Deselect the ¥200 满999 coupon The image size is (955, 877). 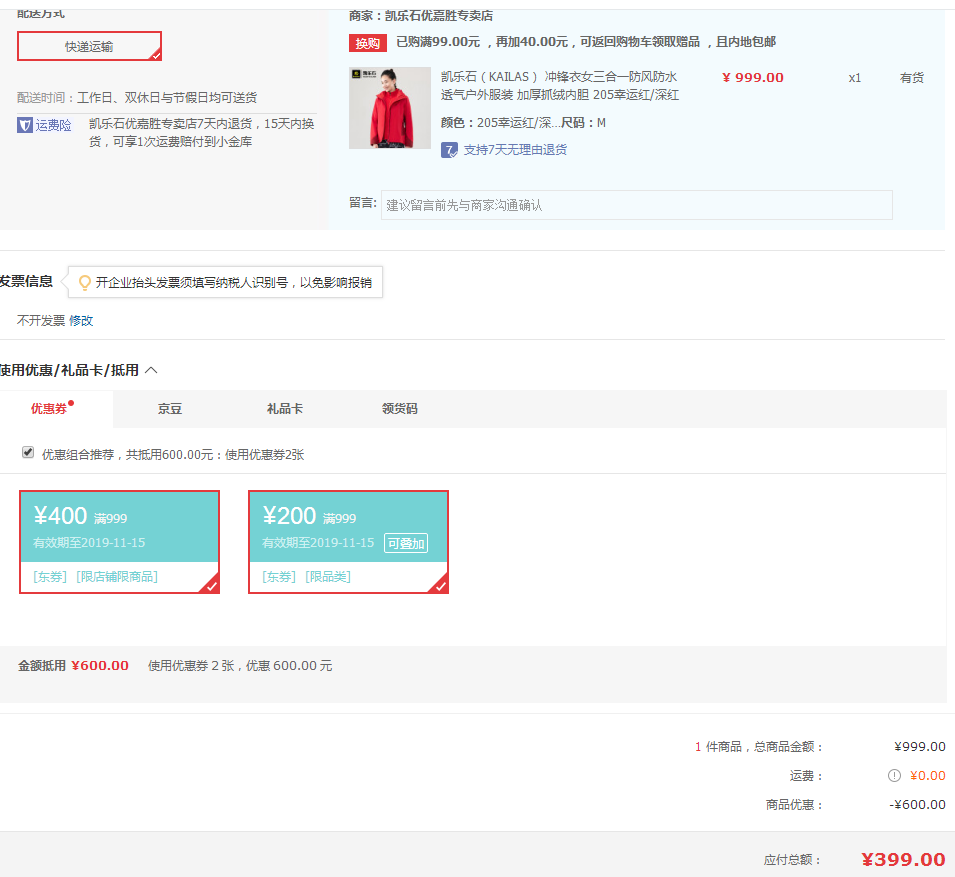[348, 542]
